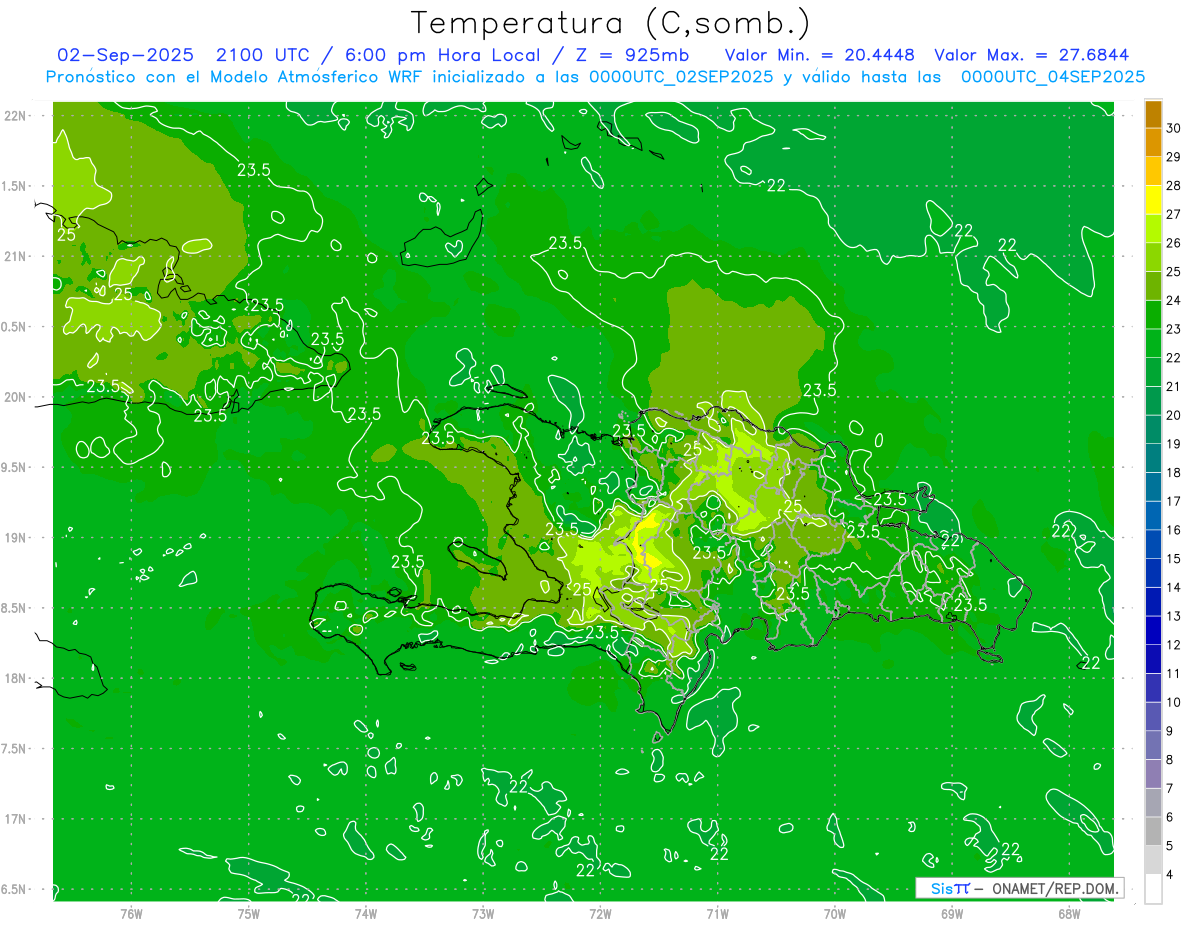Click longitude label '70W'

click(835, 914)
